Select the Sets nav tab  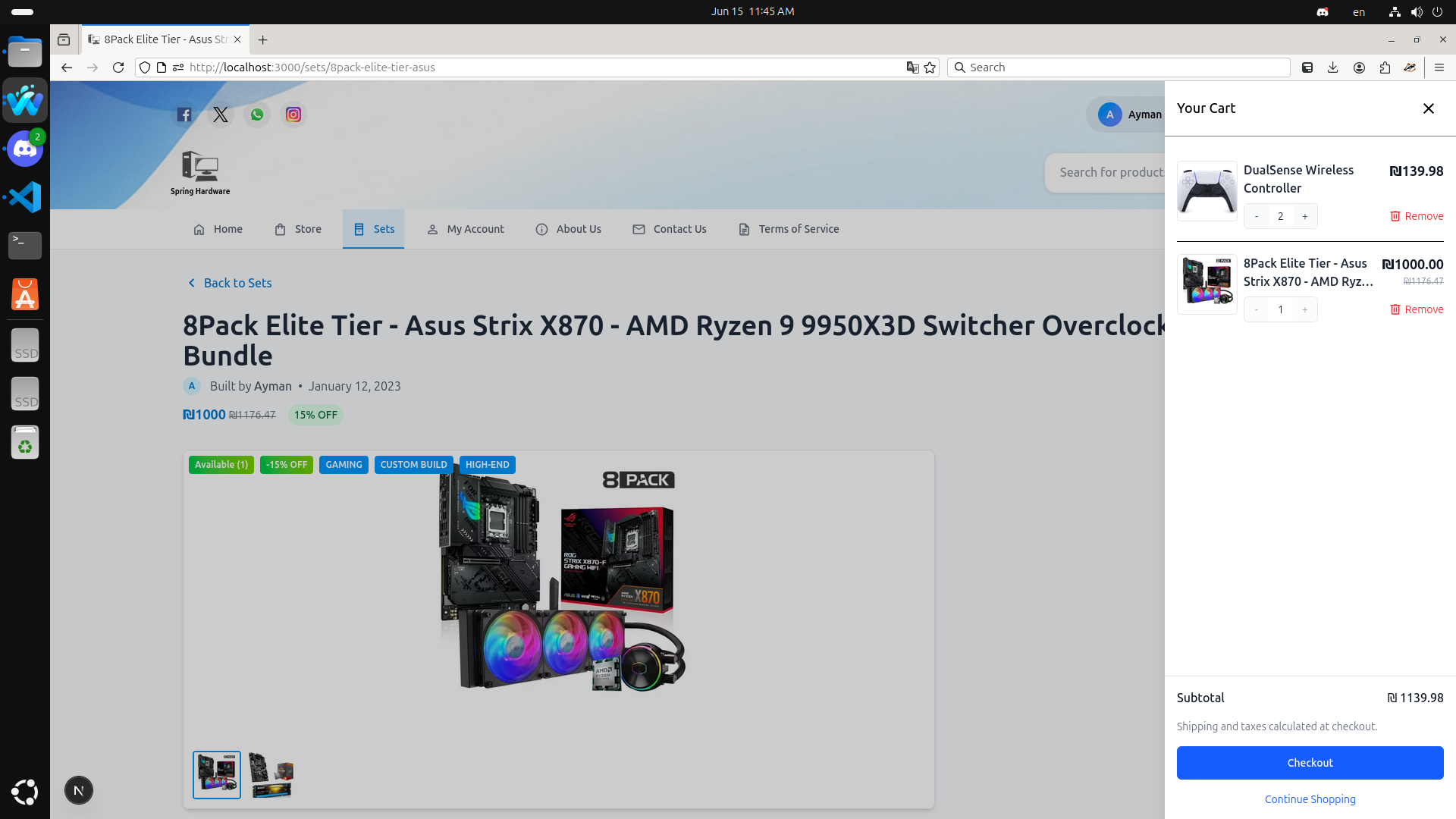point(373,229)
